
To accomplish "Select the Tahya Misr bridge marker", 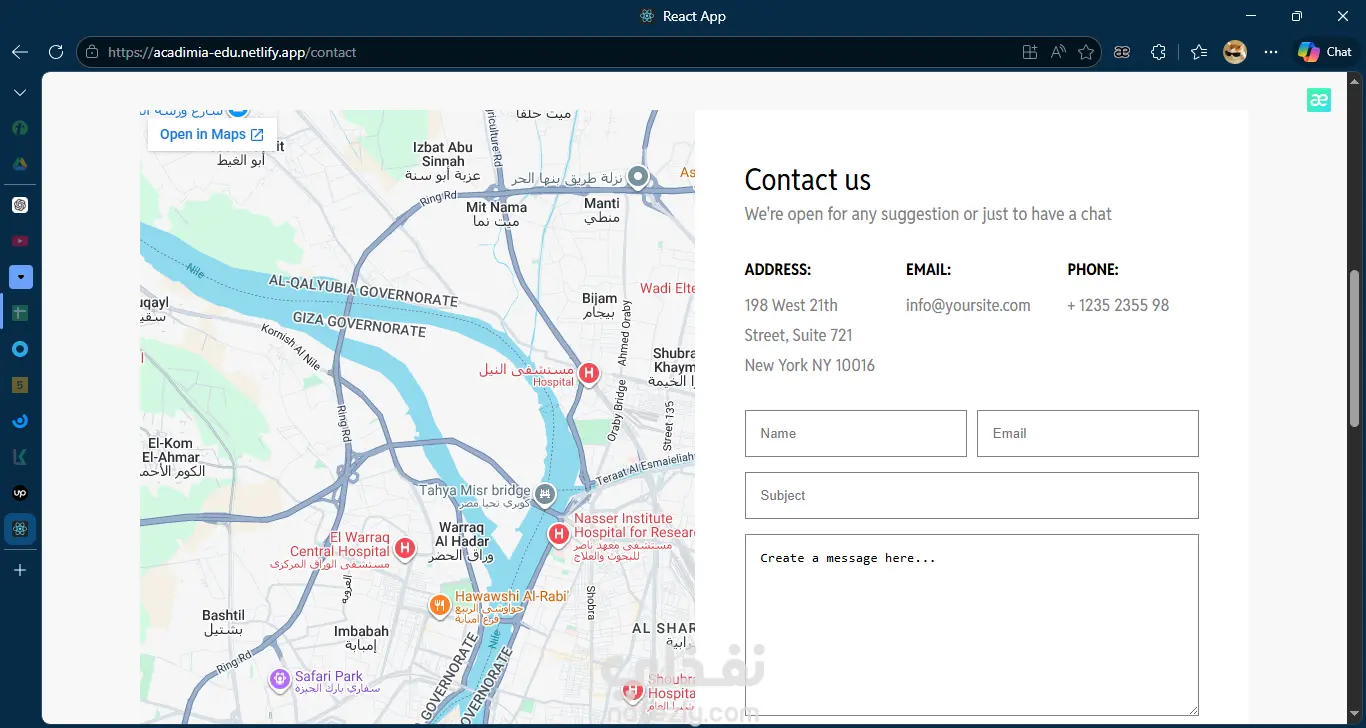I will click(x=543, y=493).
